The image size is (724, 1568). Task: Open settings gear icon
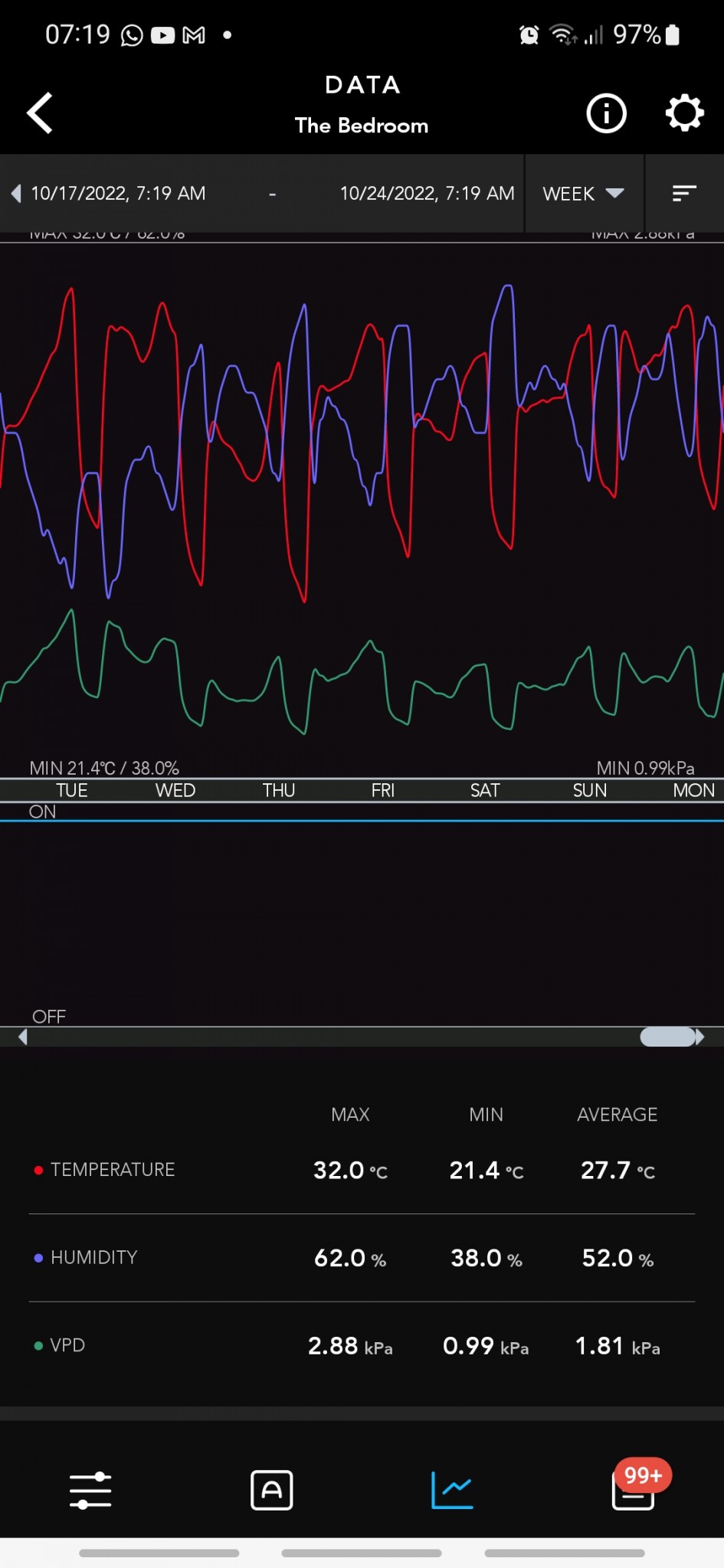point(683,113)
